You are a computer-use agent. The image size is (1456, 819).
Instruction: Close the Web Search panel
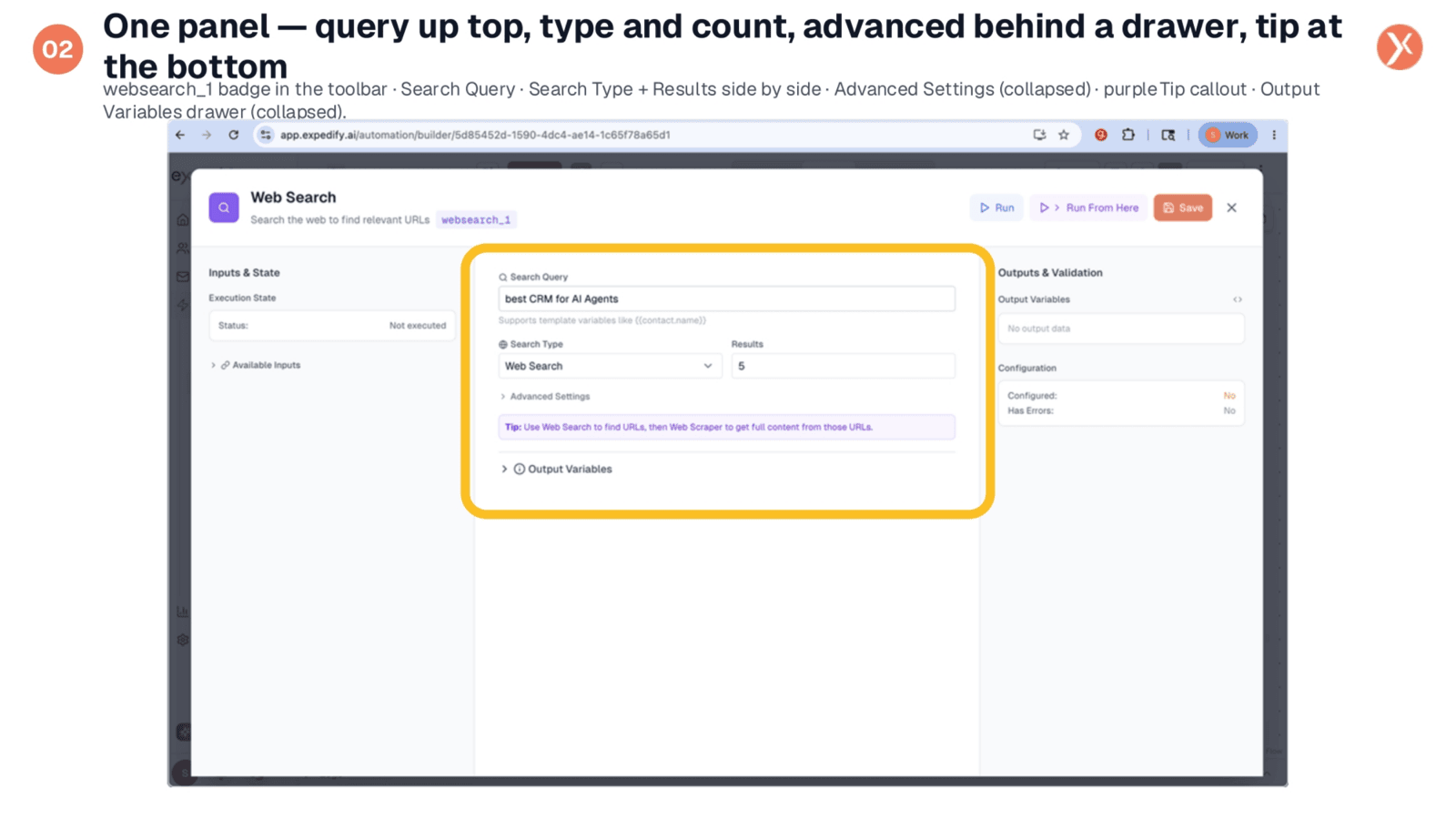click(1232, 207)
